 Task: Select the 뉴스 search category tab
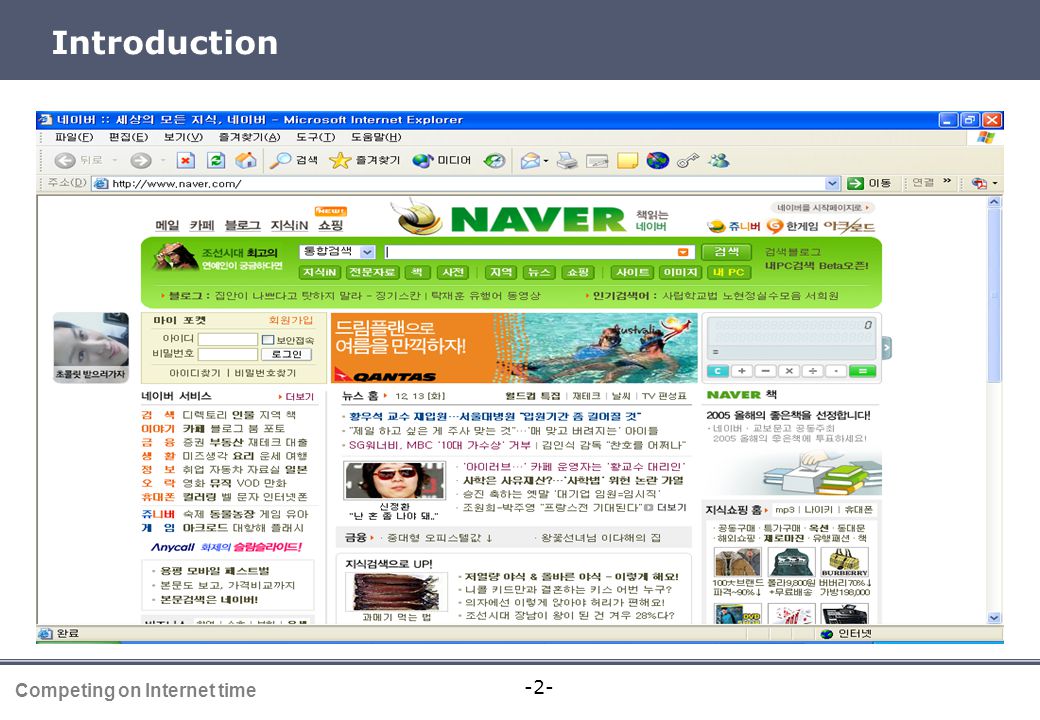(x=539, y=272)
